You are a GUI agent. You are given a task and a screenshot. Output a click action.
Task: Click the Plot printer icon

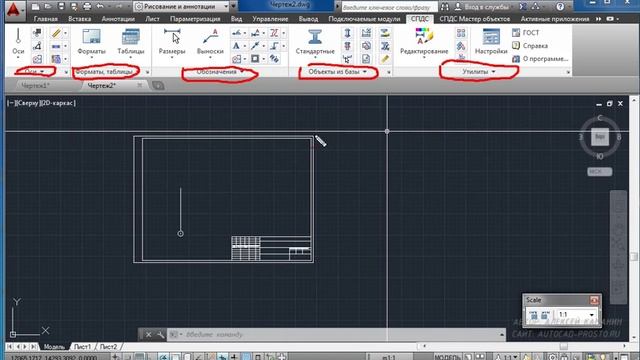[87, 7]
